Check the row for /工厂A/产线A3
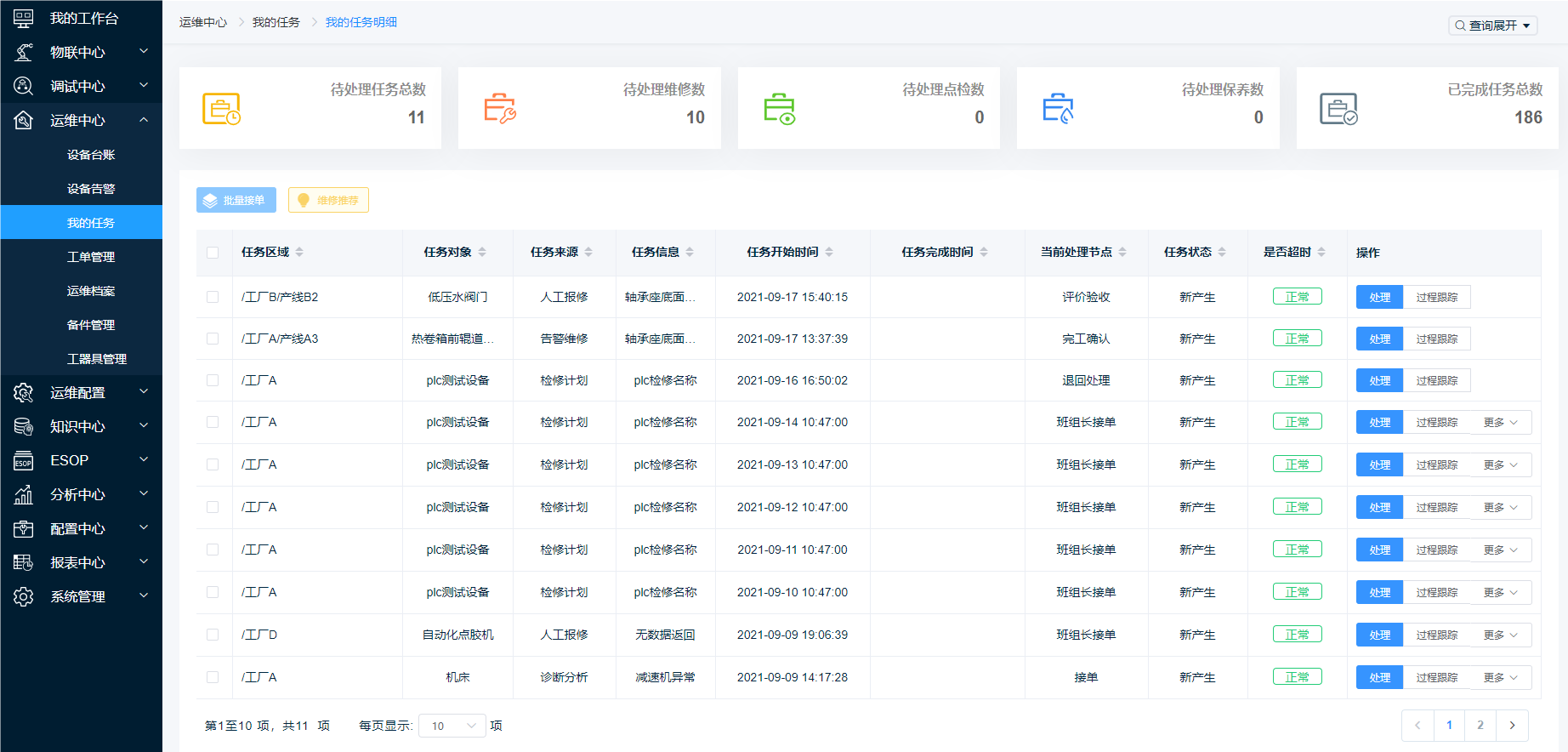The image size is (1568, 752). pos(213,339)
